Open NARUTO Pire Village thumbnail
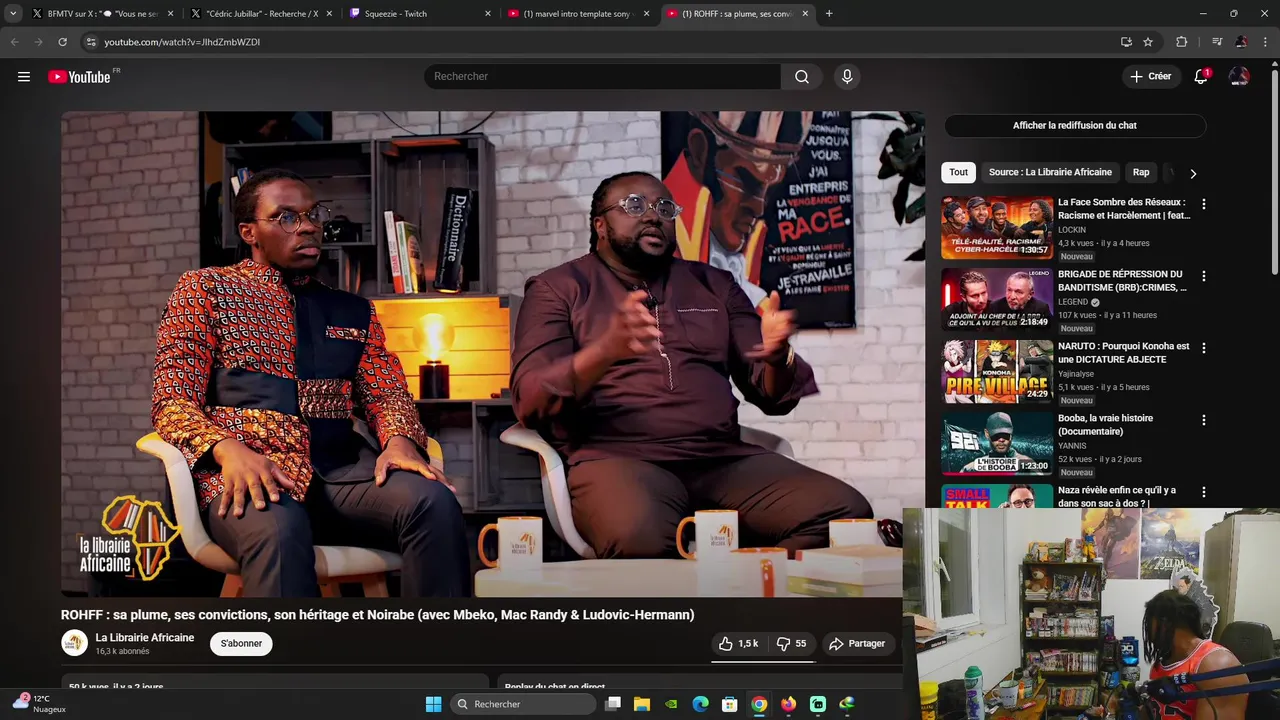Viewport: 1280px width, 720px height. [997, 372]
